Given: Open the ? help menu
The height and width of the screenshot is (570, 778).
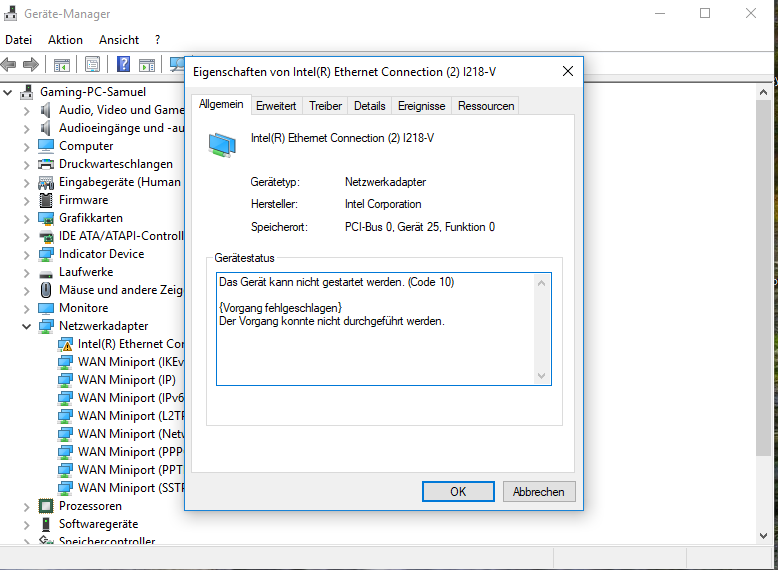Looking at the screenshot, I should 157,40.
